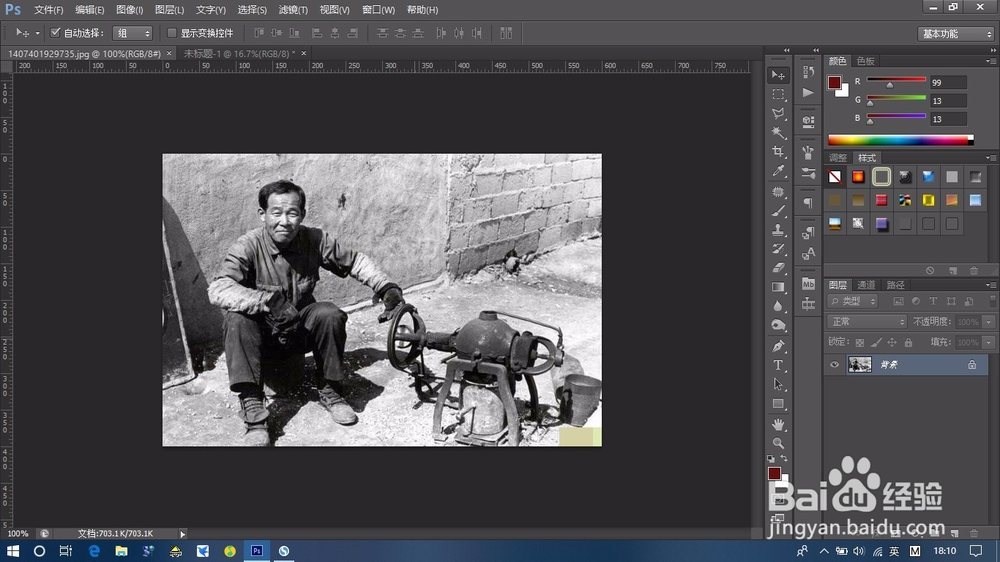Open the Move tool preset picker arrow
Screen dimensions: 1000x562
point(38,33)
